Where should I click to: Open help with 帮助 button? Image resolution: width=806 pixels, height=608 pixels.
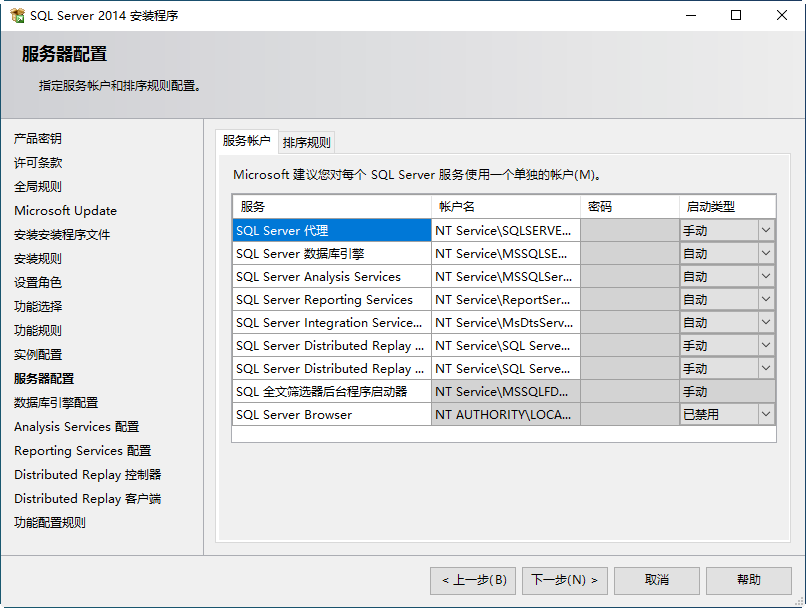click(748, 580)
